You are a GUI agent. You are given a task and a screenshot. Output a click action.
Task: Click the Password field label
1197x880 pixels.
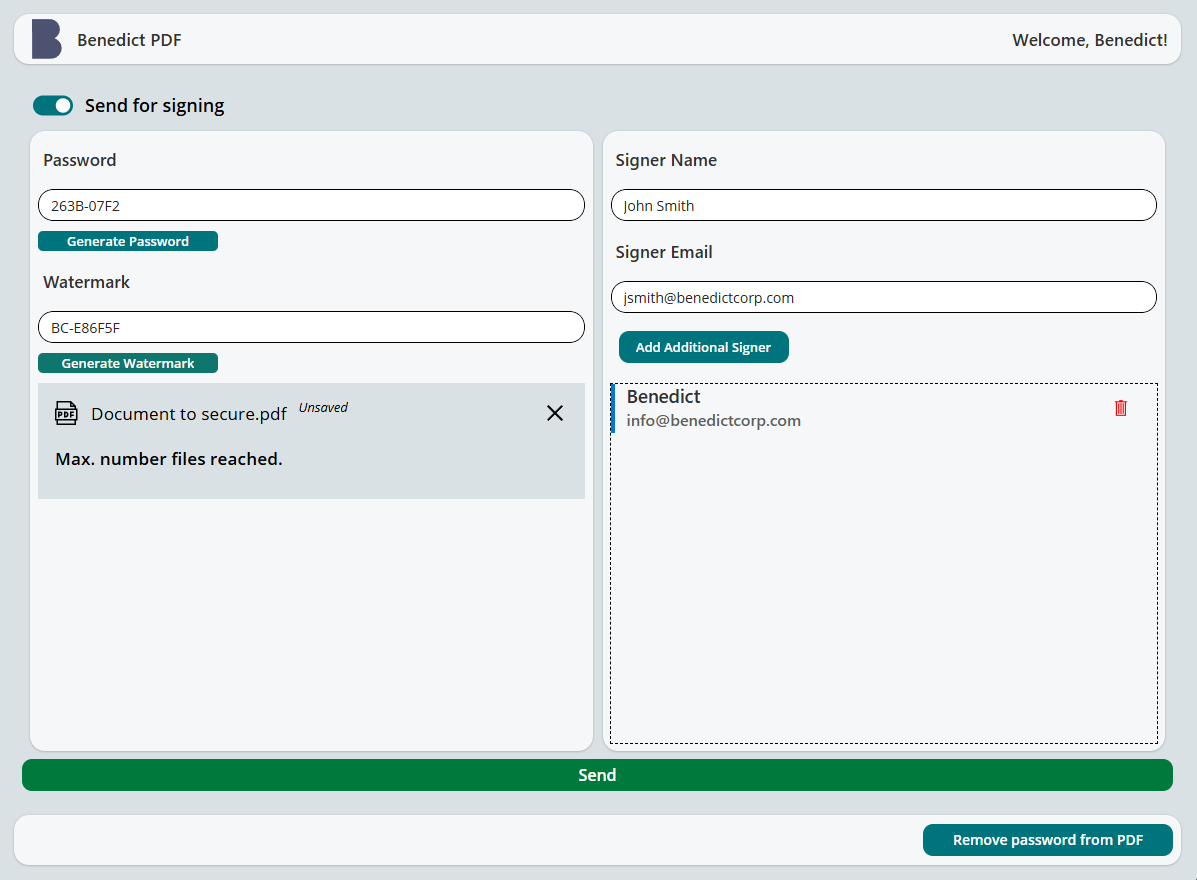[x=79, y=160]
